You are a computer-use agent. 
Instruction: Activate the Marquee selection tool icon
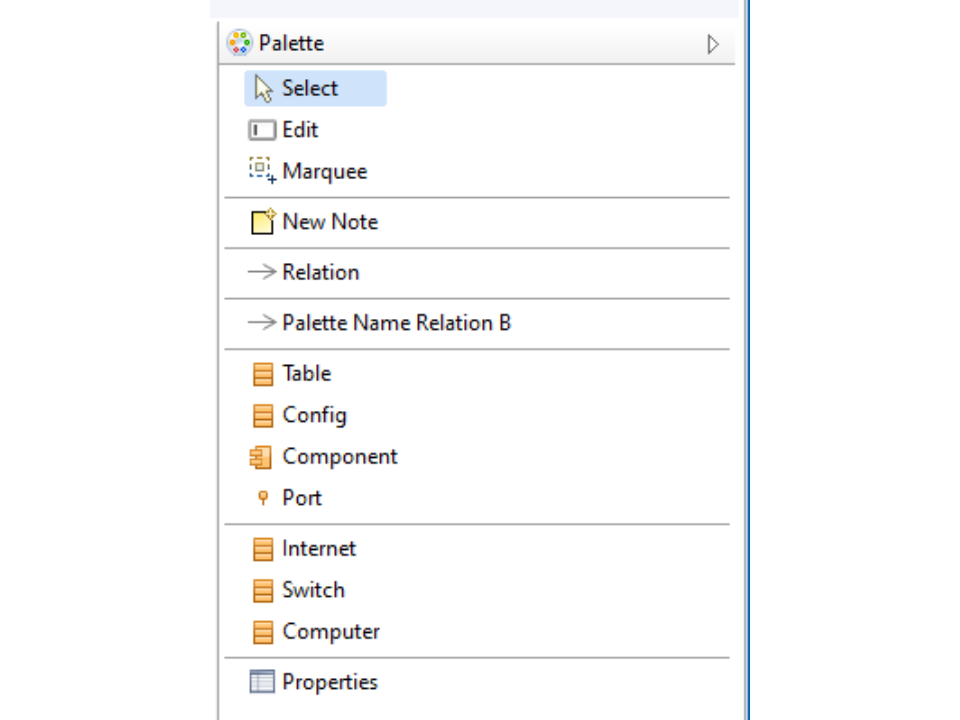[262, 171]
